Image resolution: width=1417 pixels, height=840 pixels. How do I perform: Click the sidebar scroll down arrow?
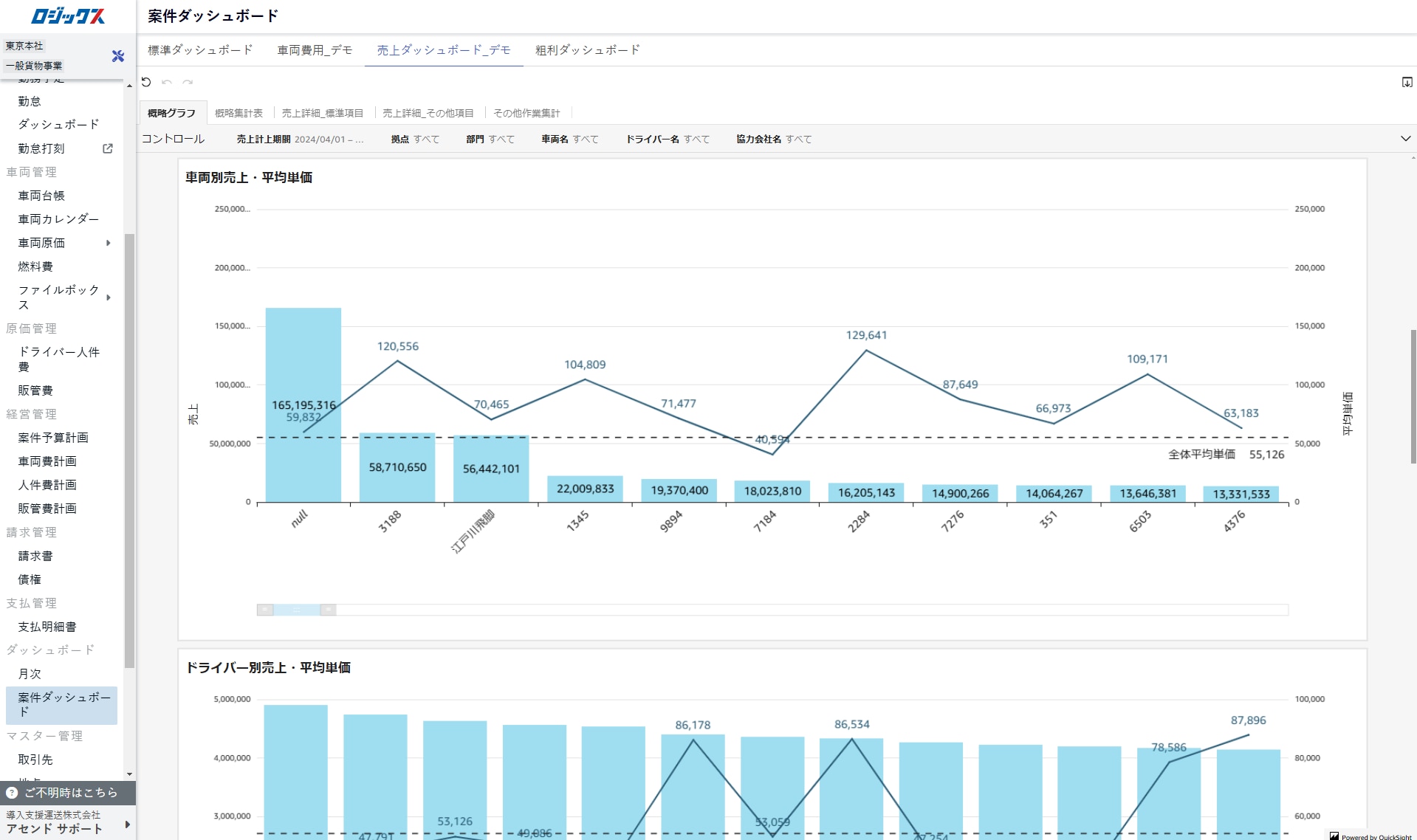tap(129, 774)
